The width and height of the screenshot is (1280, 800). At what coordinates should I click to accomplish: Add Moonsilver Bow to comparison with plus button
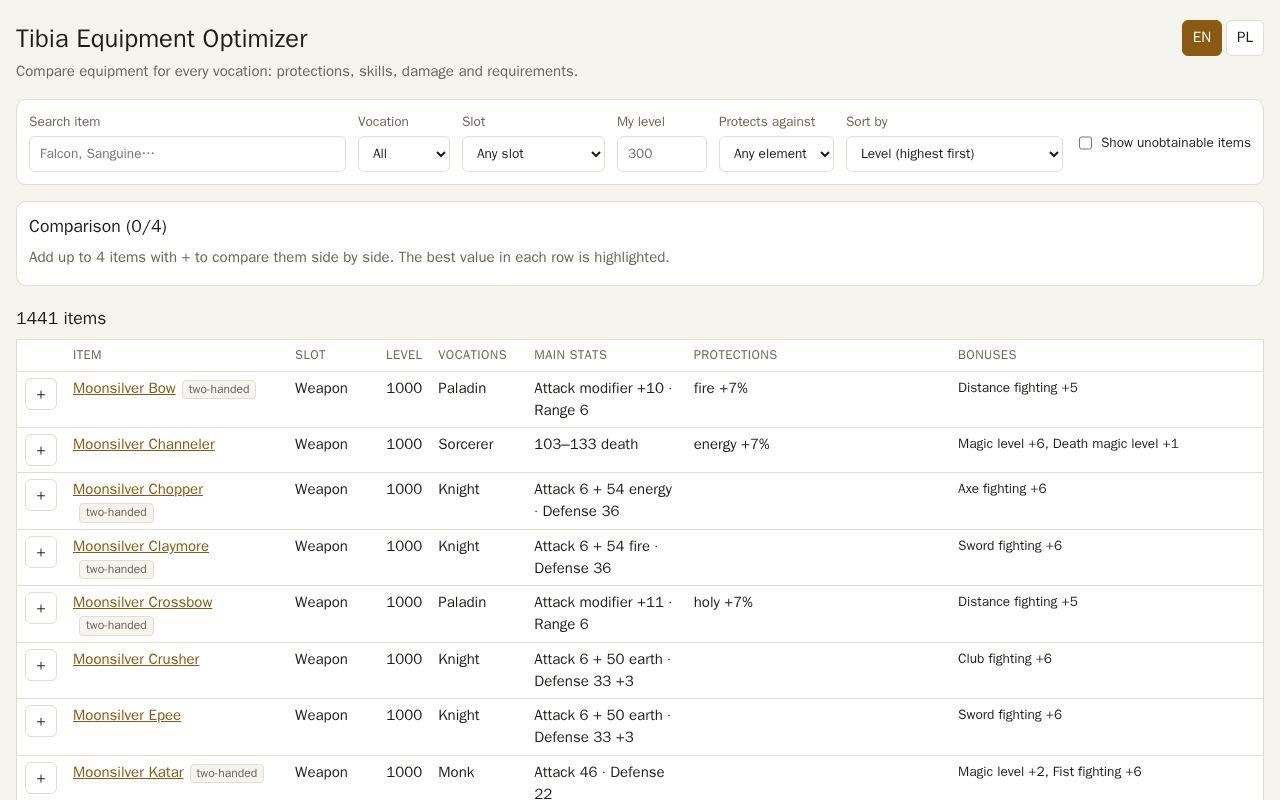41,394
